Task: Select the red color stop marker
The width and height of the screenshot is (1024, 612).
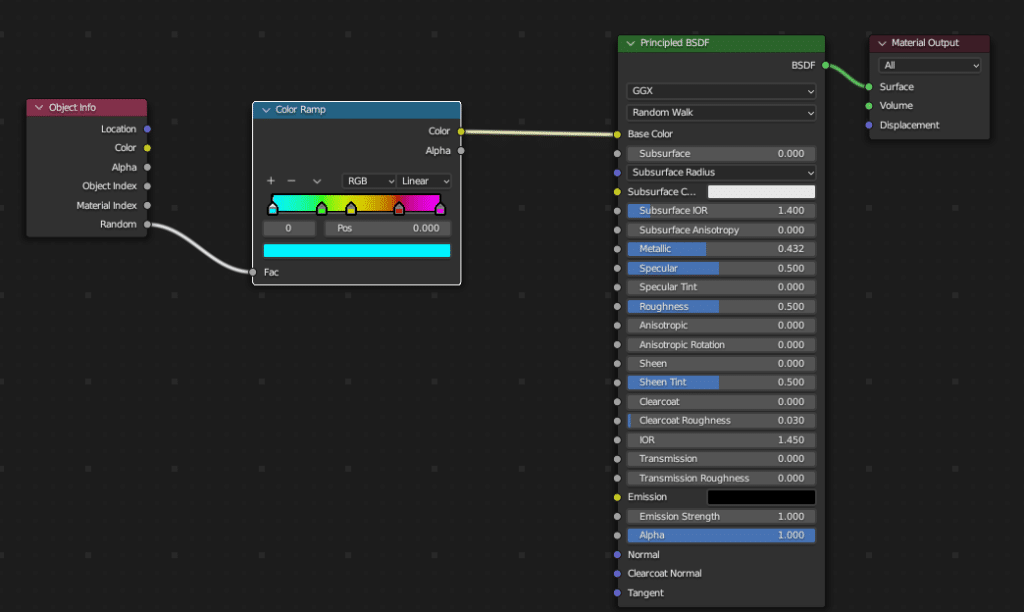Action: coord(399,209)
